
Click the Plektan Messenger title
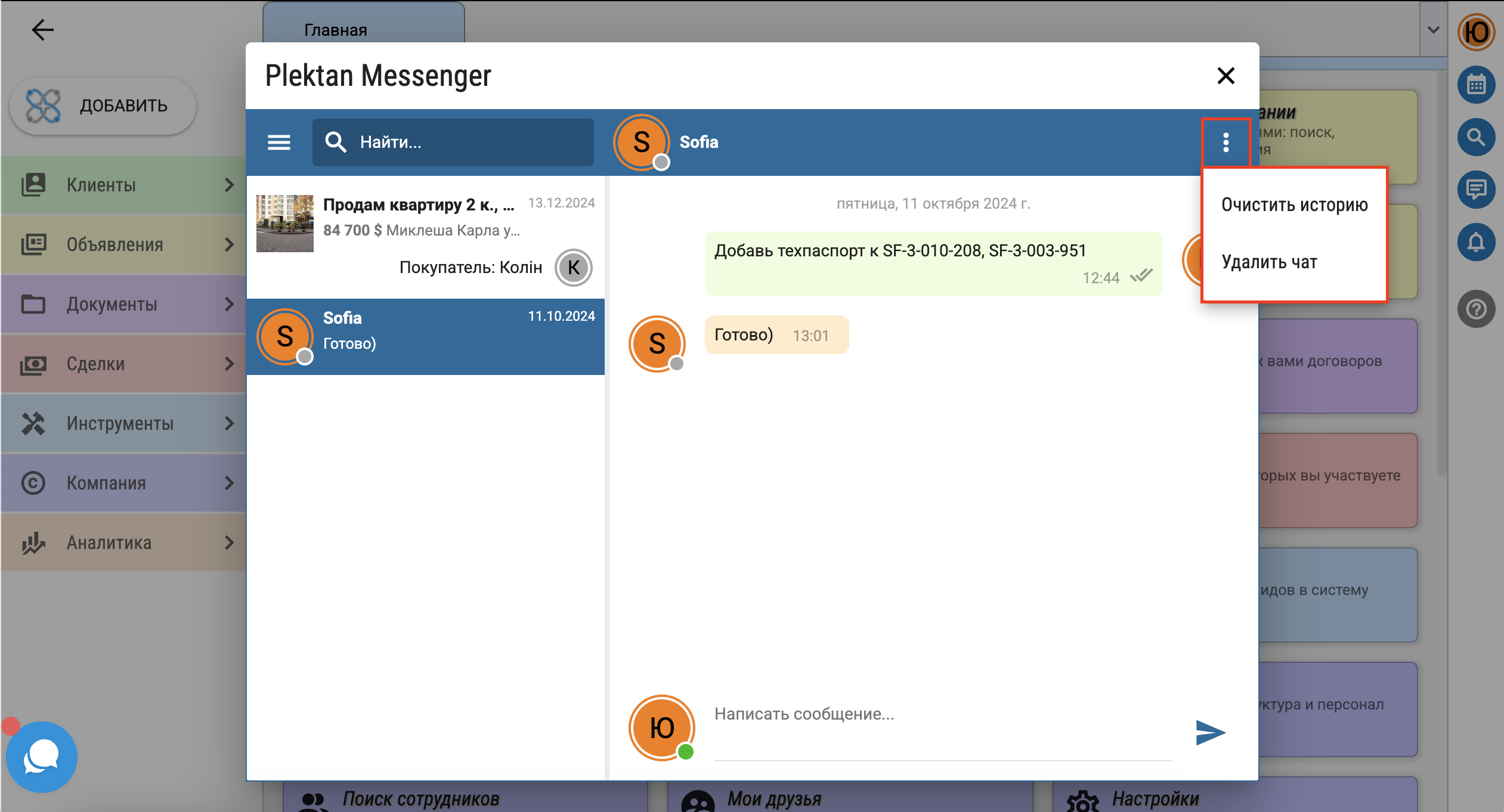pyautogui.click(x=378, y=76)
